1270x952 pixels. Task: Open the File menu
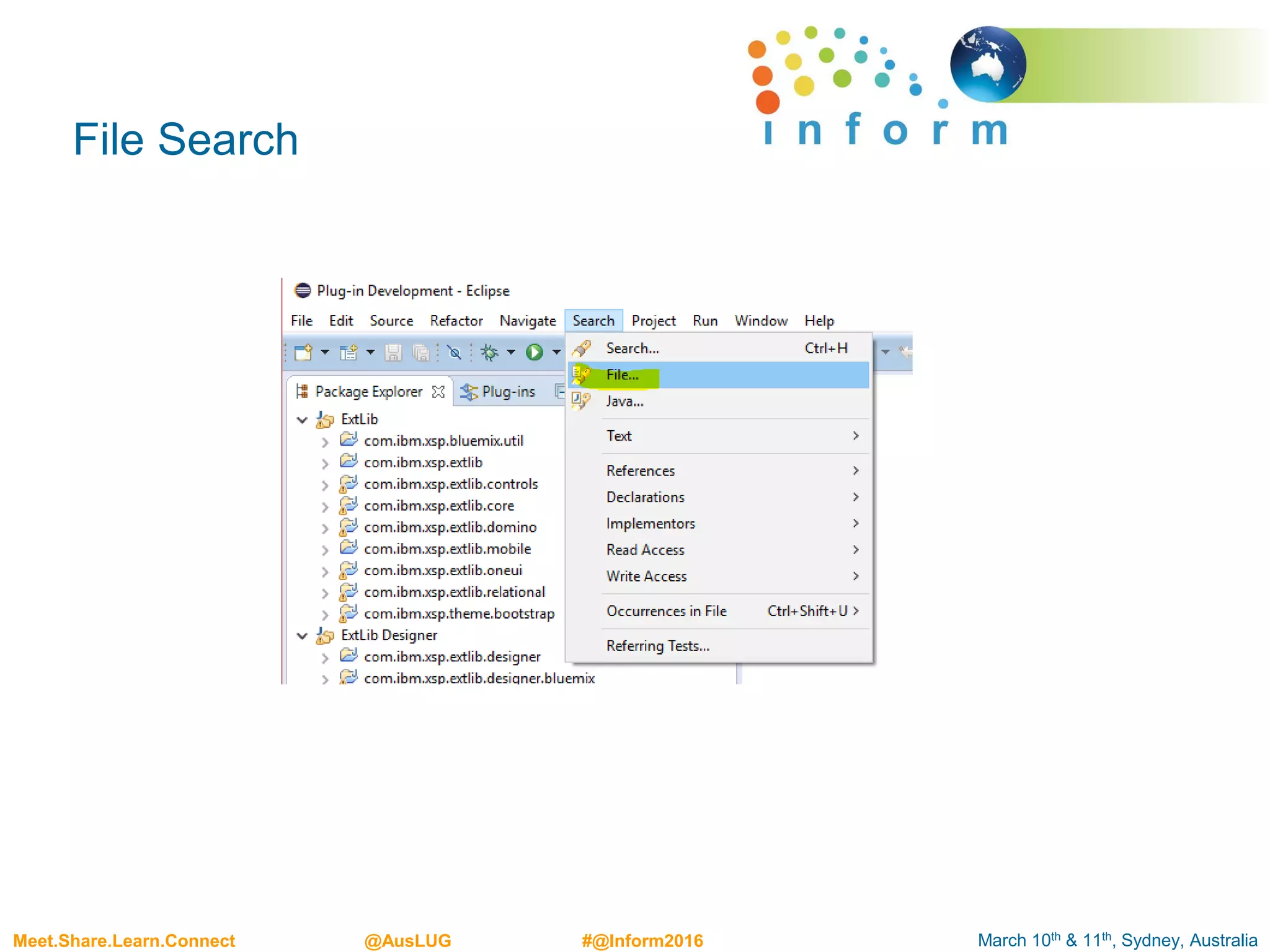point(301,320)
